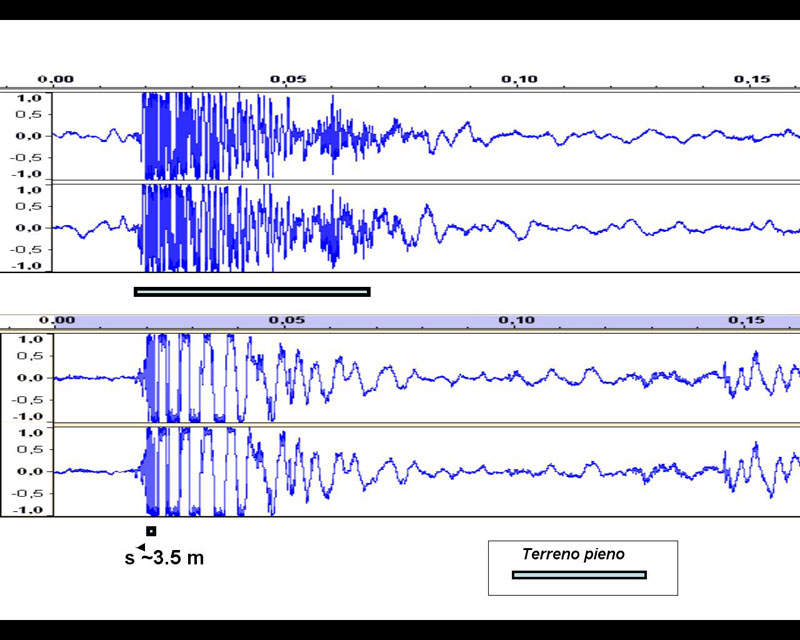The height and width of the screenshot is (640, 800).
Task: Click the 0.05 mark on the upper time ruler
Action: click(287, 79)
